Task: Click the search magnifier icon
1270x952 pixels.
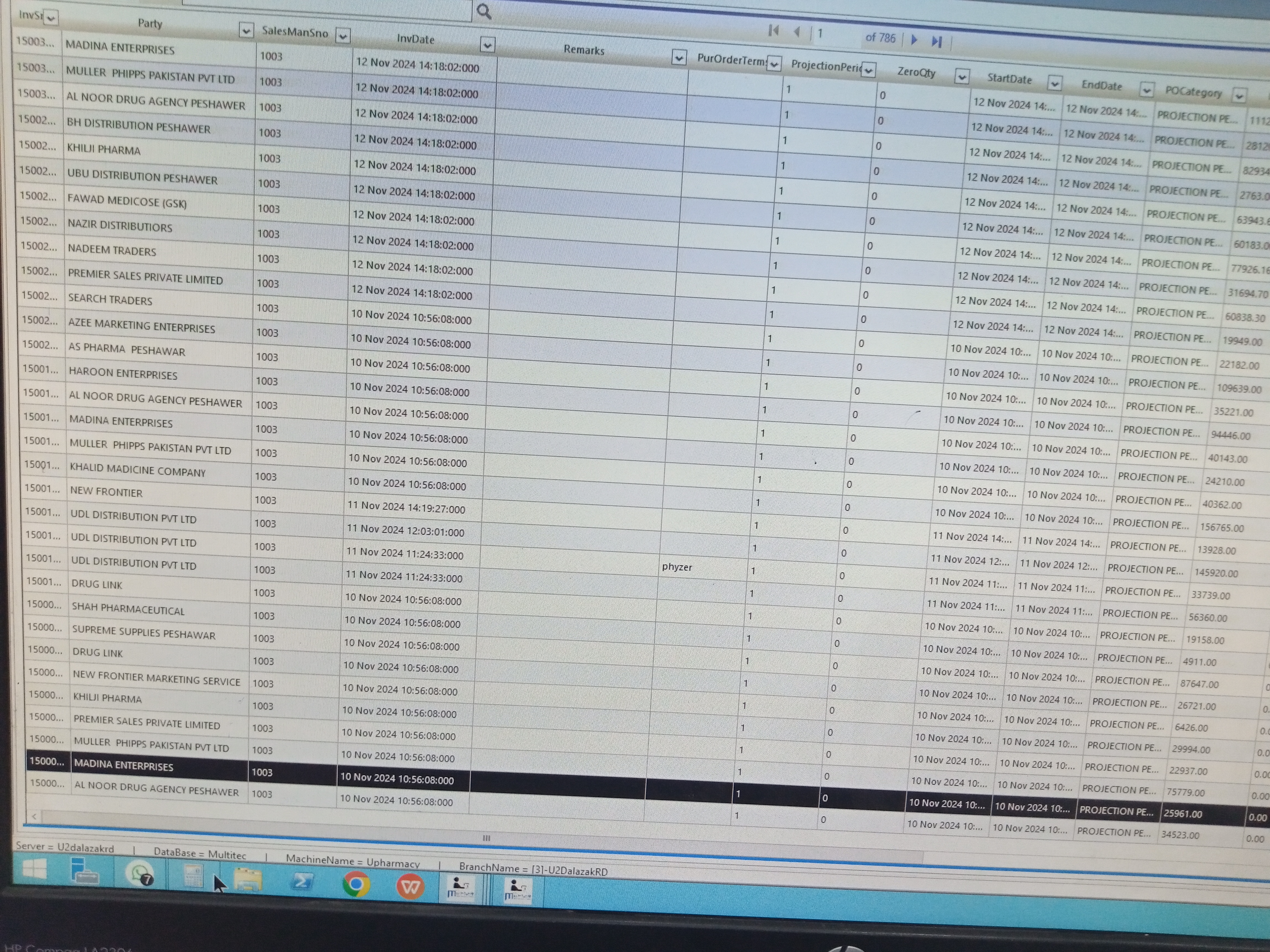Action: pyautogui.click(x=484, y=12)
